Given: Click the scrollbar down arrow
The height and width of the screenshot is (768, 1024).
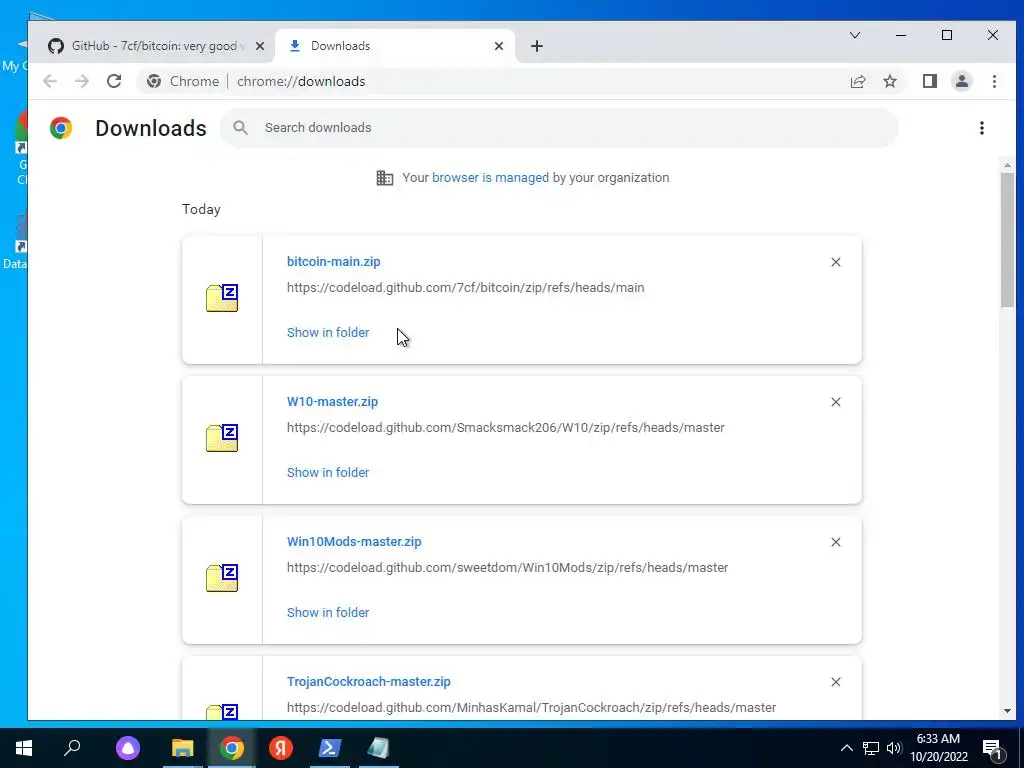Looking at the screenshot, I should 1007,711.
